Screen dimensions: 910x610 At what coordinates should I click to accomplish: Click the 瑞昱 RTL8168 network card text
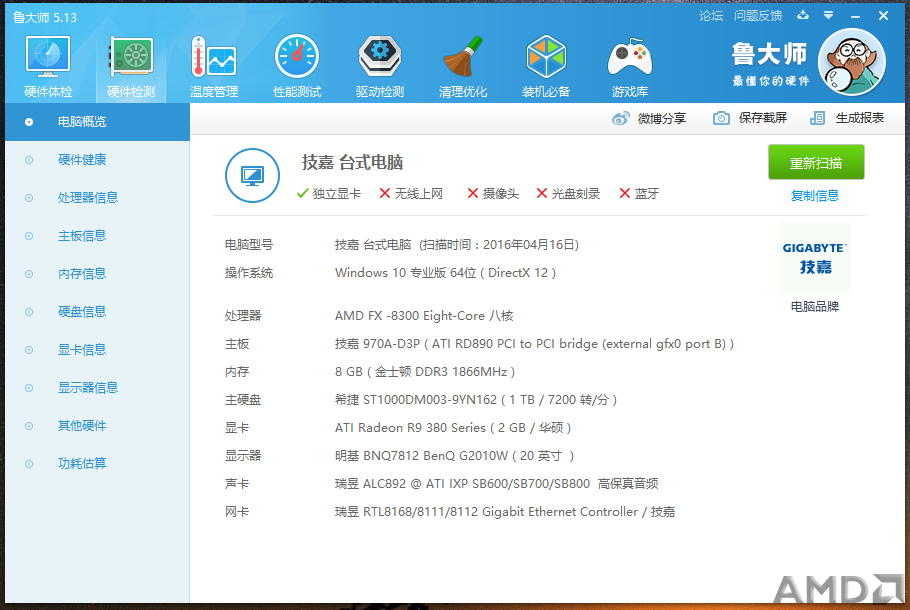pos(504,512)
